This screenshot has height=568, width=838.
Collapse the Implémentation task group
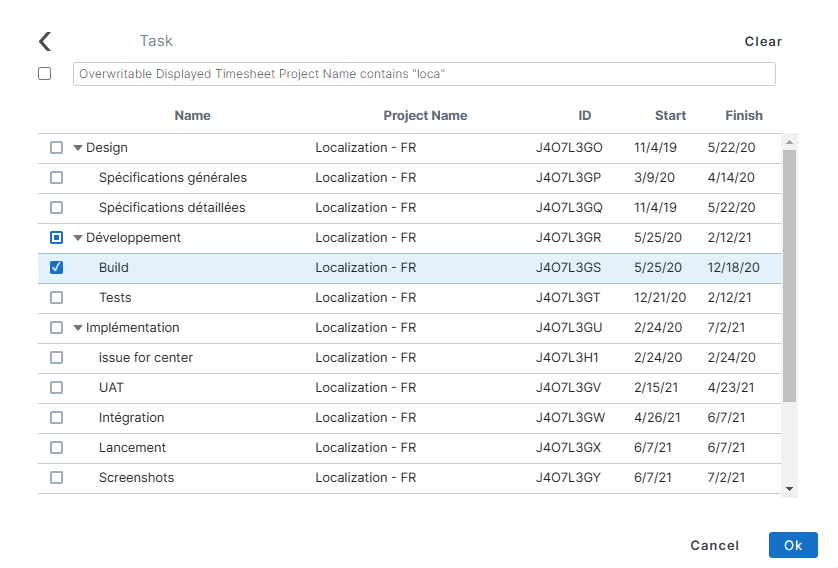click(x=78, y=328)
